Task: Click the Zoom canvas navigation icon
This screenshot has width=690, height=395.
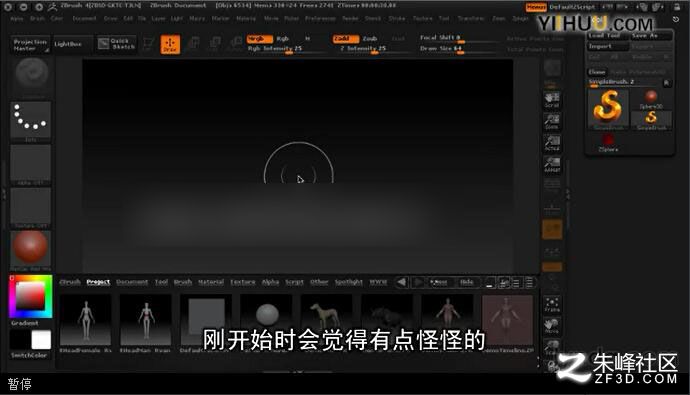Action: (552, 121)
